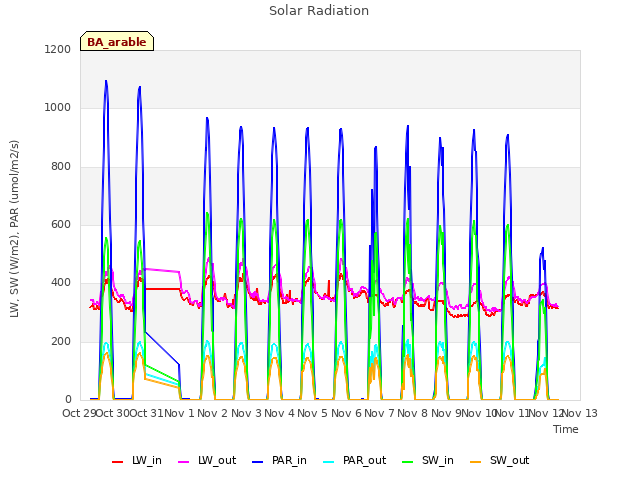Click the PAR_out legend label
The image size is (640, 480).
[364, 460]
